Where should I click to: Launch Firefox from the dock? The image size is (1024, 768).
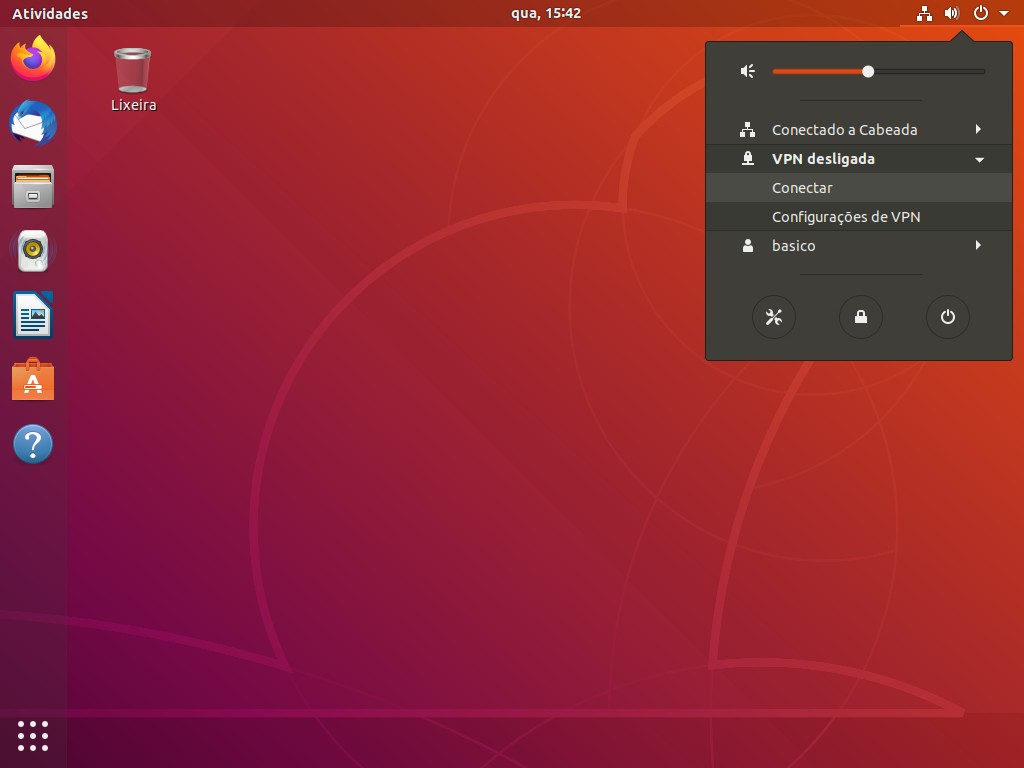click(x=33, y=58)
